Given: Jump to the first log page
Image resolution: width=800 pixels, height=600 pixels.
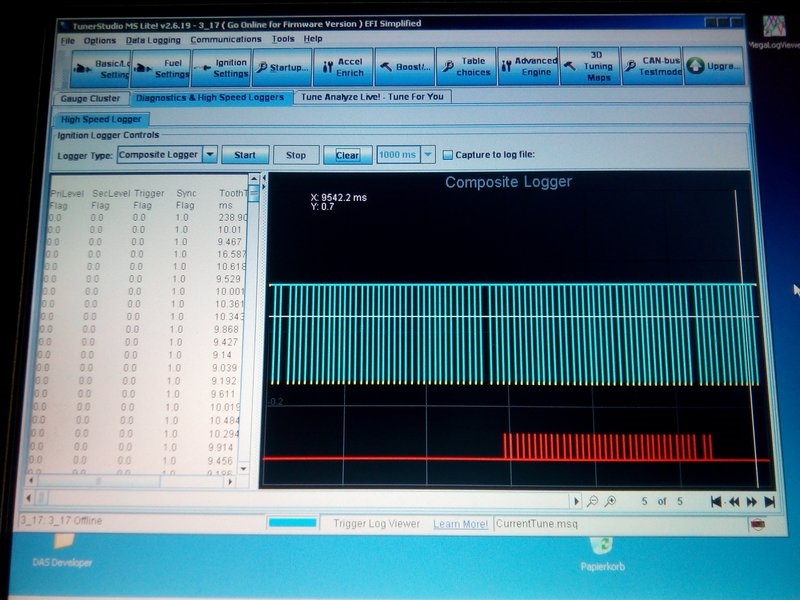Looking at the screenshot, I should coord(716,501).
